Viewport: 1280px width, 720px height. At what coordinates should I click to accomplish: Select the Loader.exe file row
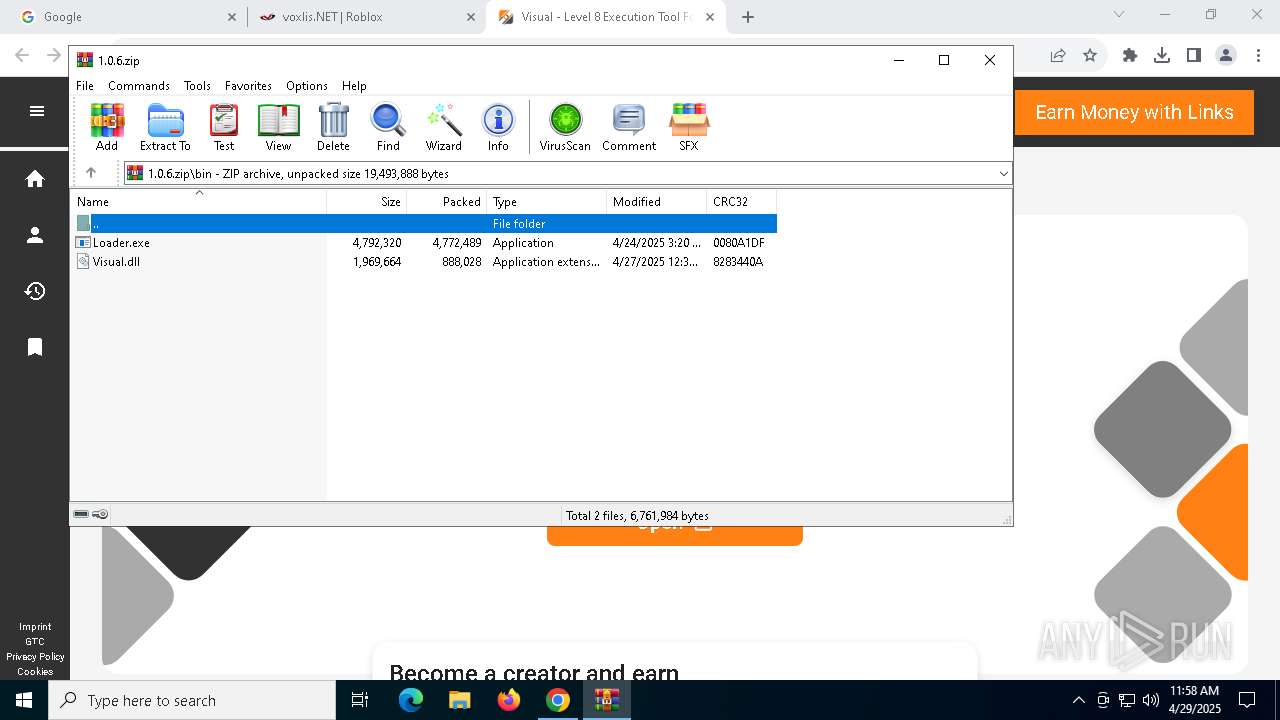(424, 243)
